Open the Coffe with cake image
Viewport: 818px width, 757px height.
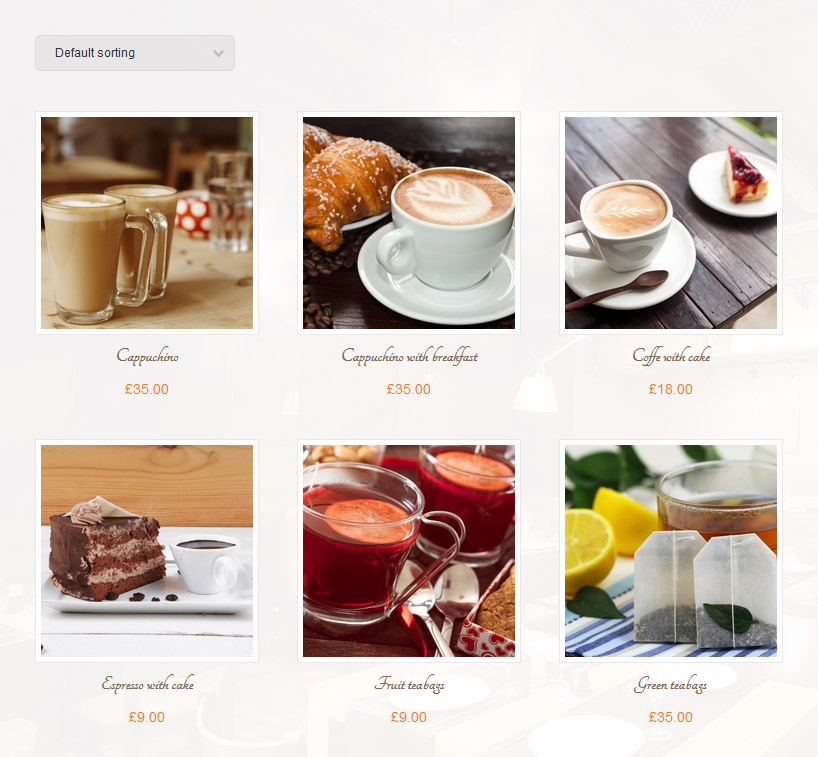(671, 223)
